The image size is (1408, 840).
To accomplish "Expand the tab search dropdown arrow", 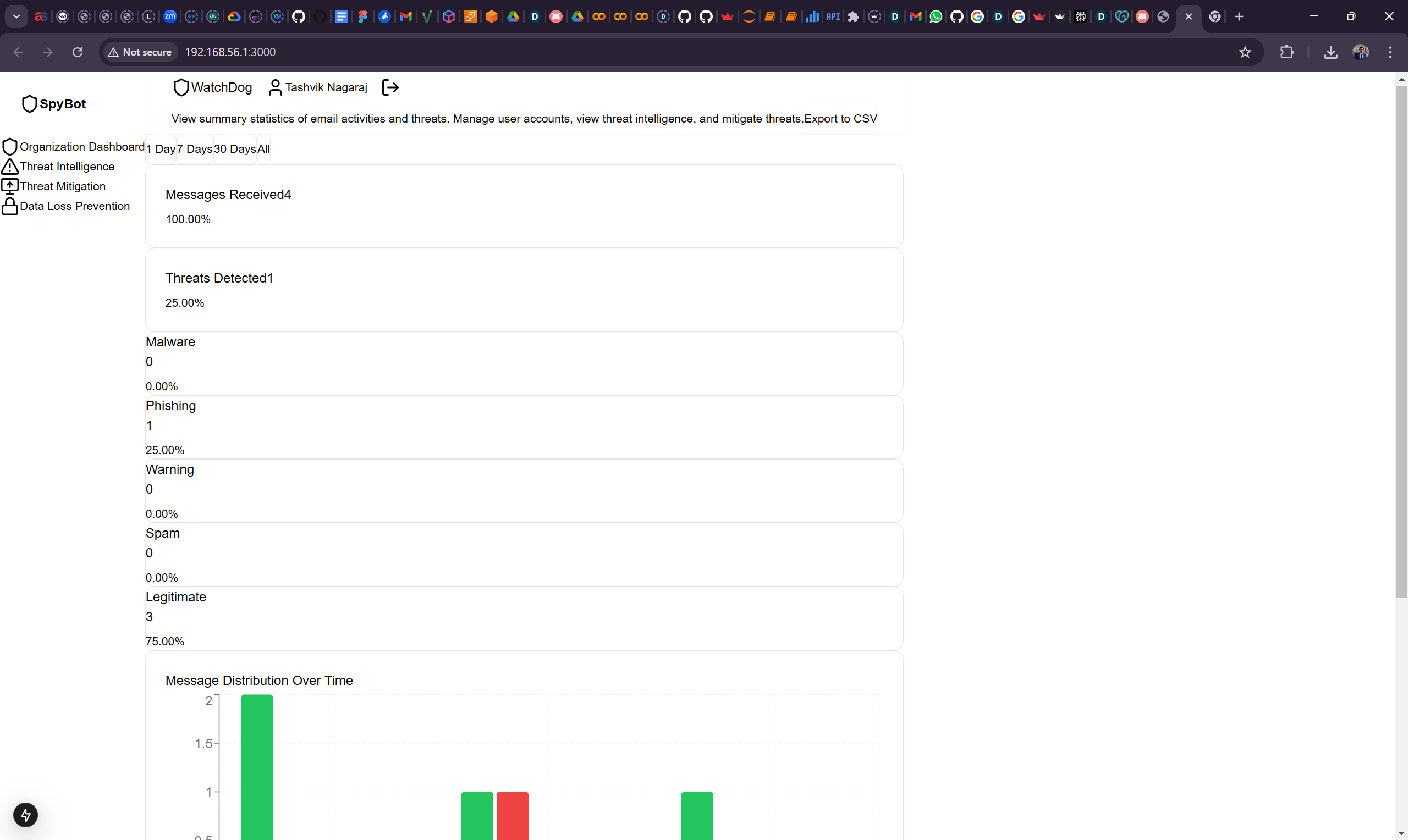I will coord(16,16).
